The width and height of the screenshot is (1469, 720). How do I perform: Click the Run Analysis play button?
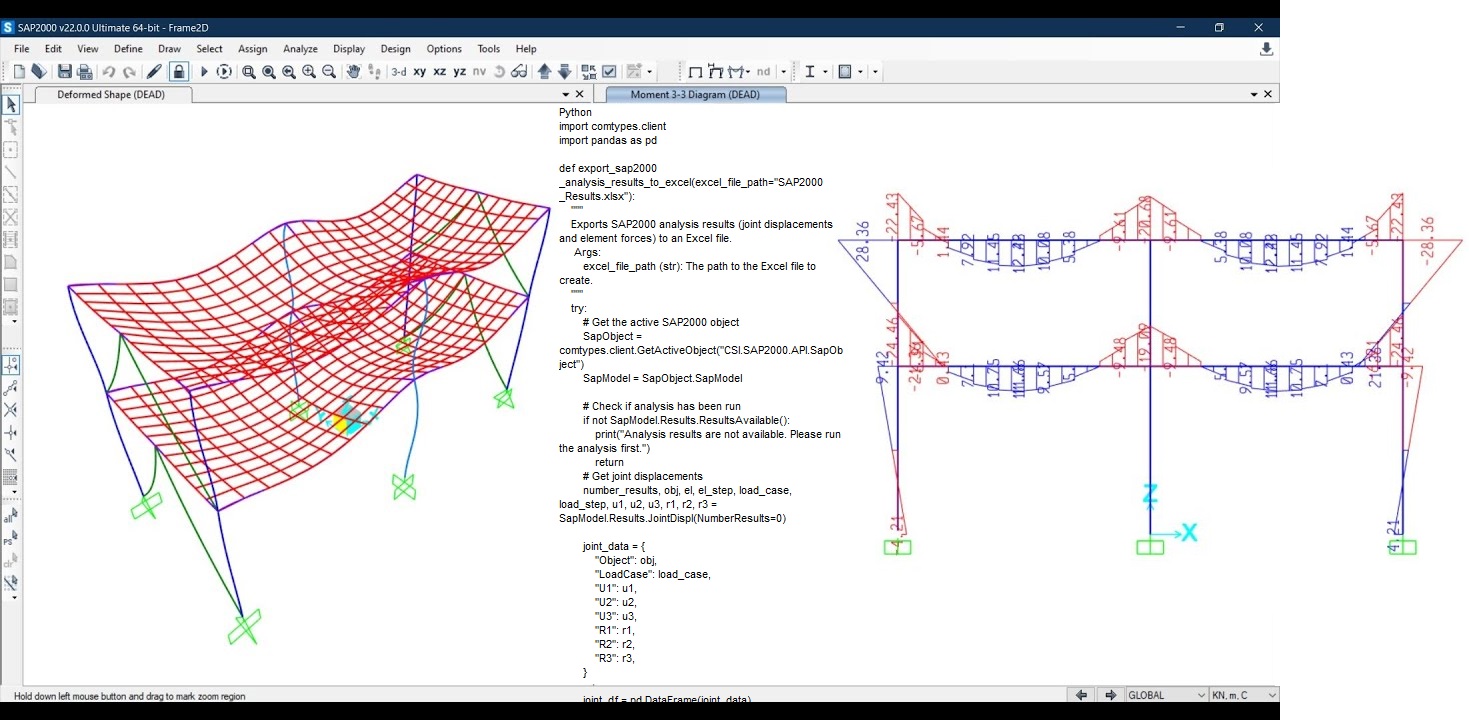click(204, 71)
